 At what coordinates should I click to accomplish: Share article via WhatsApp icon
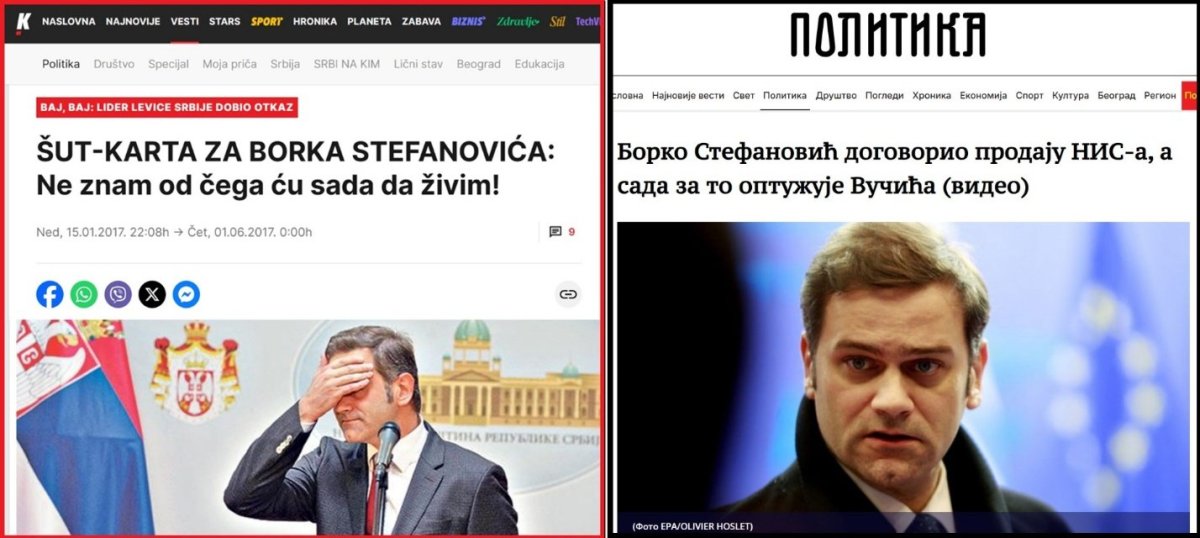84,294
